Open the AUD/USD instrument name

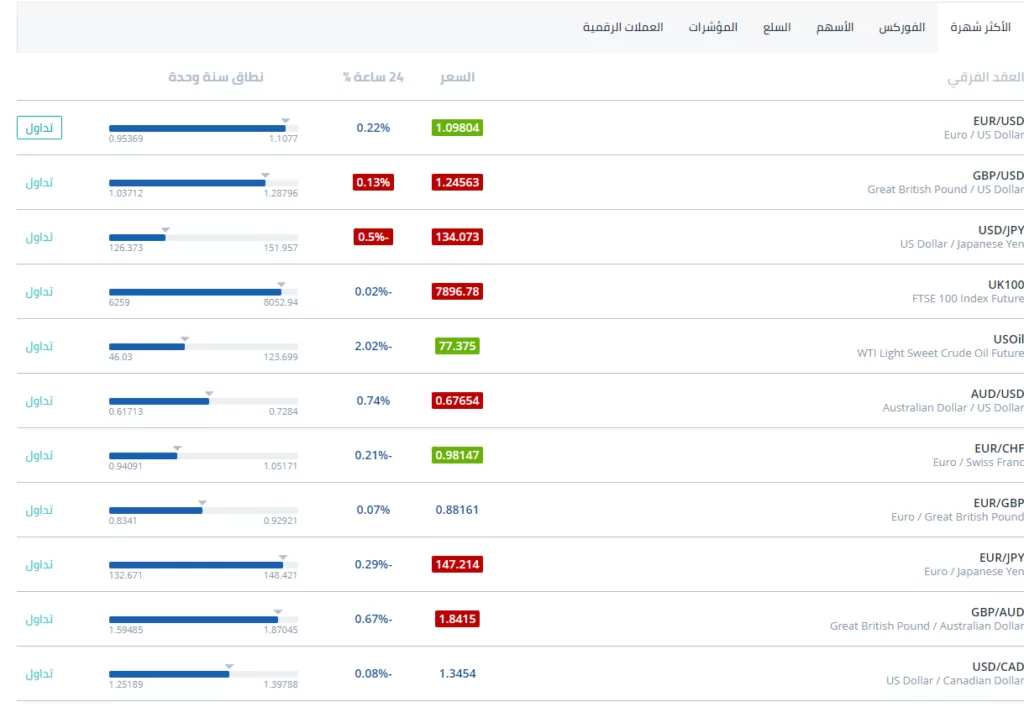click(997, 393)
